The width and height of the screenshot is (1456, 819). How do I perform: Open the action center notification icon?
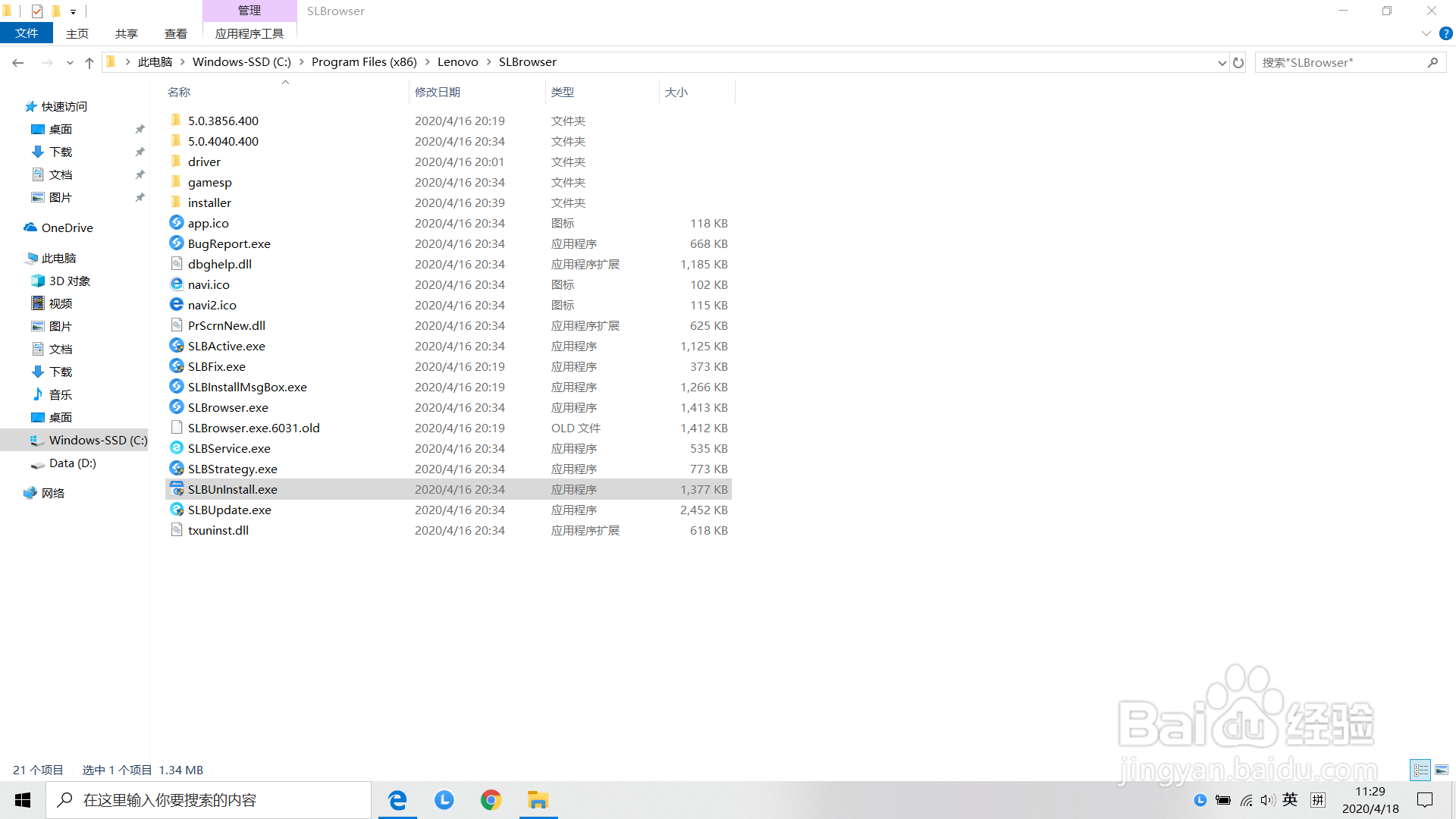click(1425, 800)
